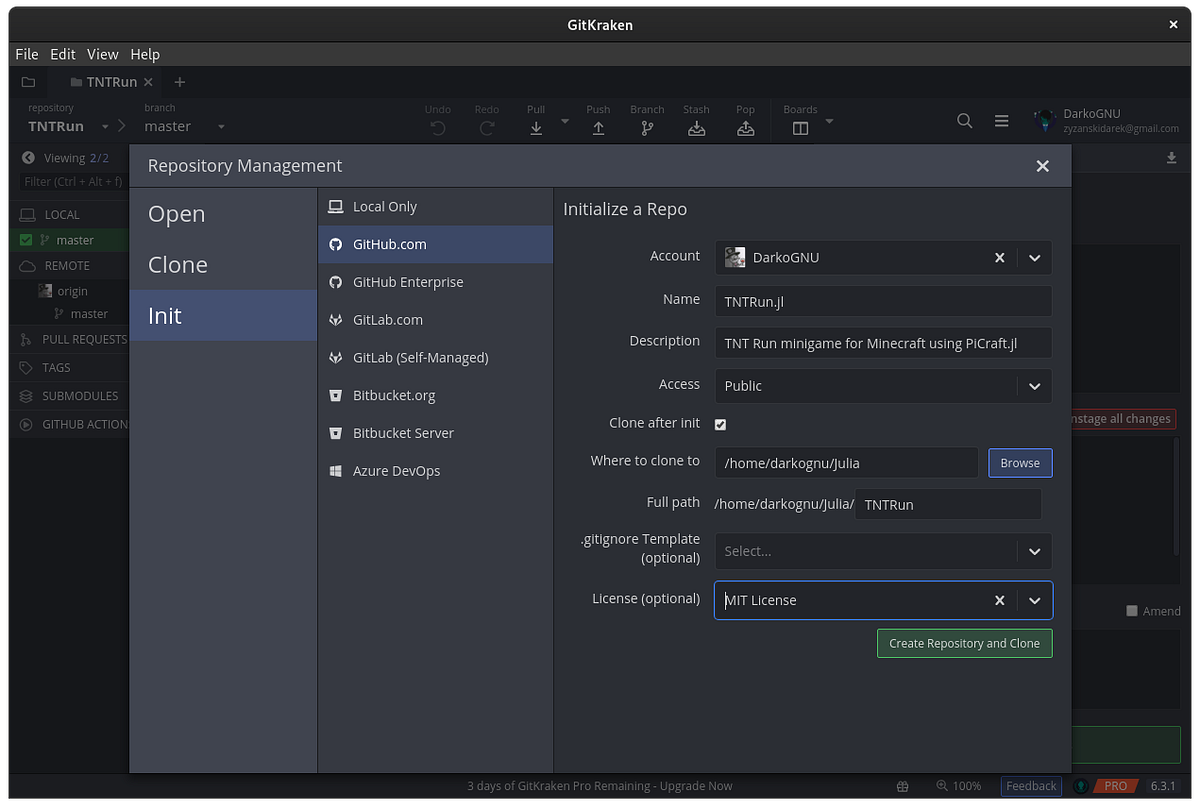Open the search magnifier icon
Image resolution: width=1200 pixels, height=807 pixels.
pyautogui.click(x=964, y=120)
